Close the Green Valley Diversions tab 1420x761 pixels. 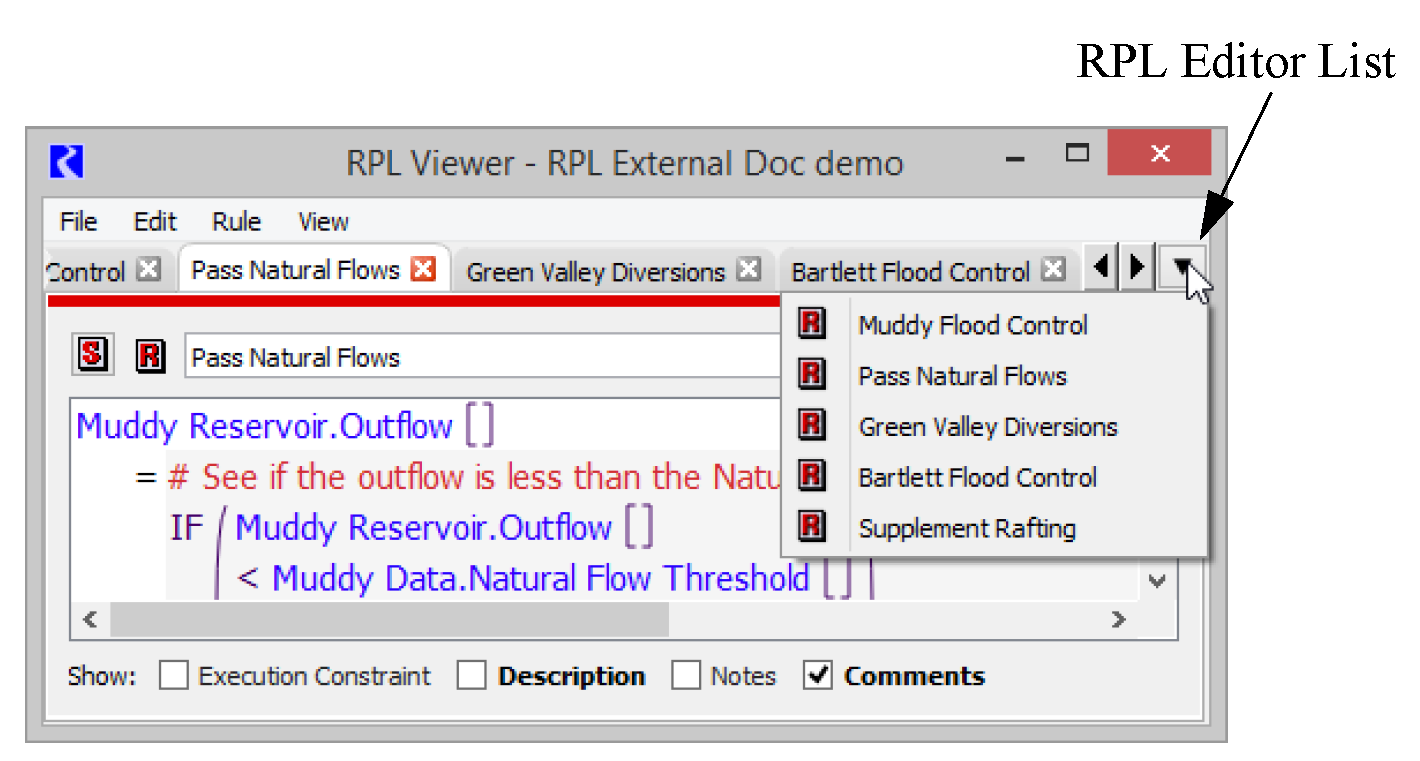[x=748, y=270]
